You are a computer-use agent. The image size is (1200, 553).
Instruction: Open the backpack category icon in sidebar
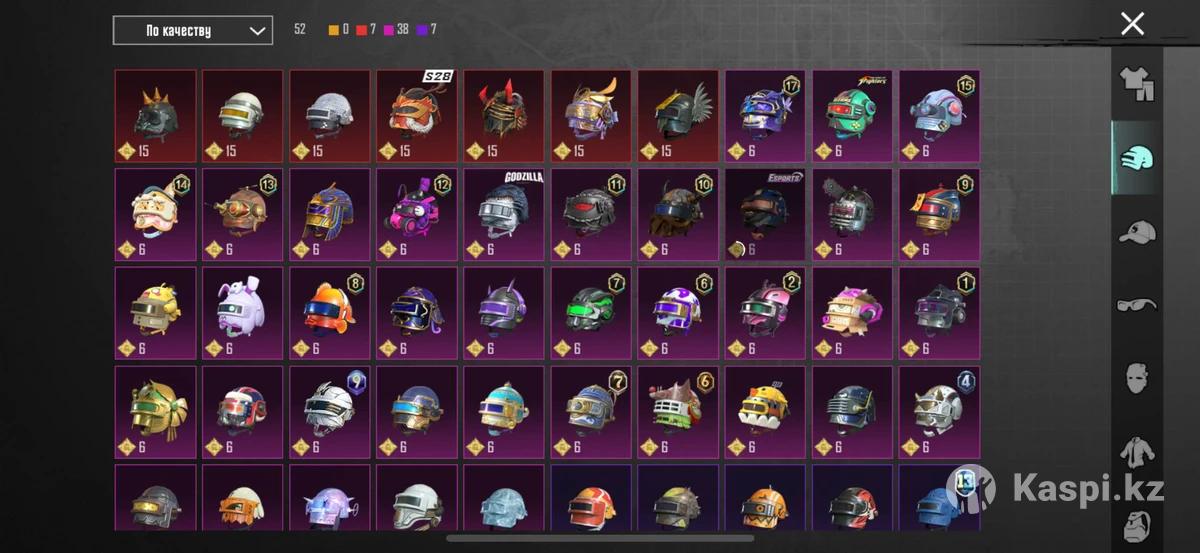(1136, 523)
